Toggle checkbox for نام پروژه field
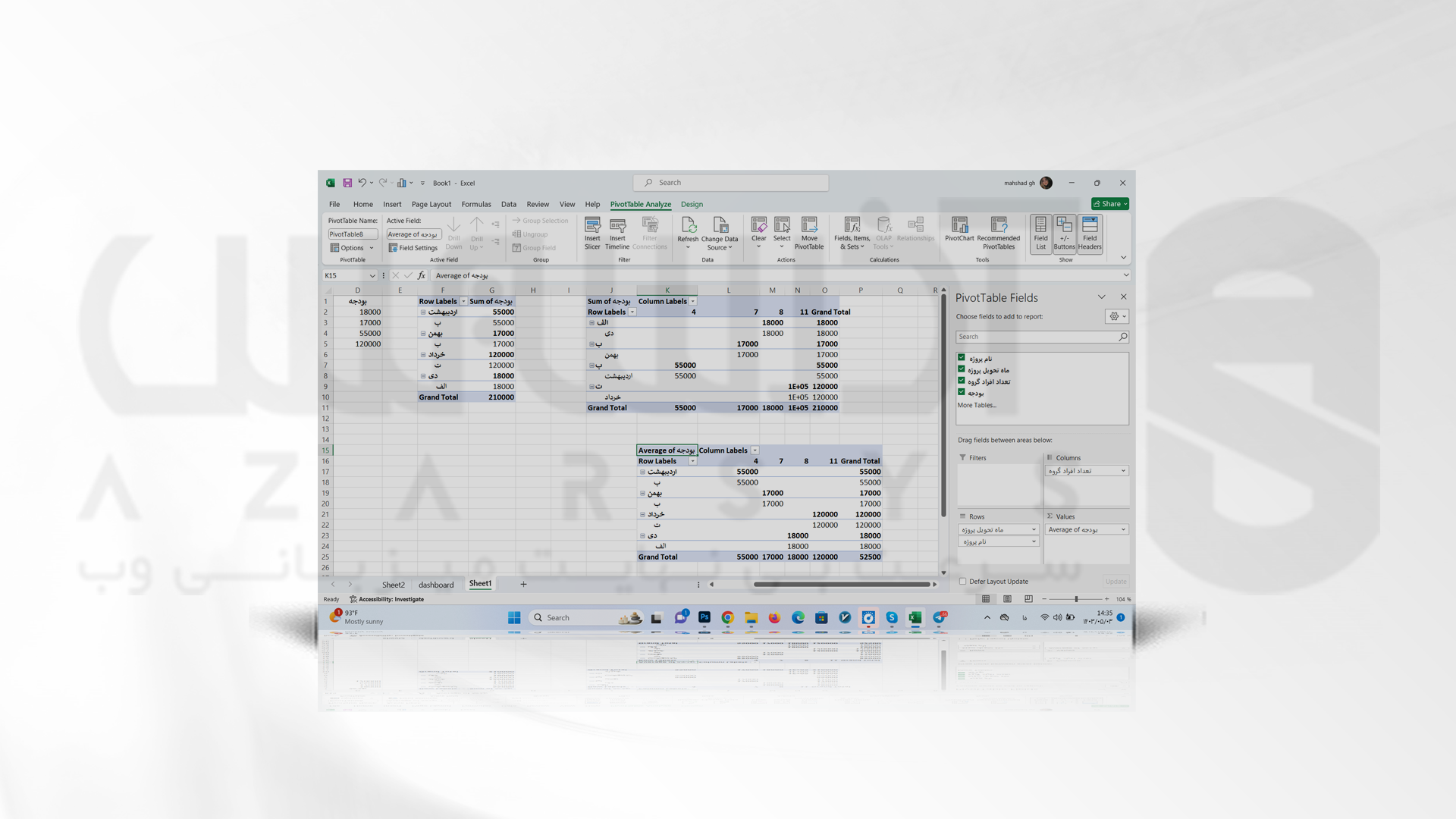1456x819 pixels. click(961, 358)
